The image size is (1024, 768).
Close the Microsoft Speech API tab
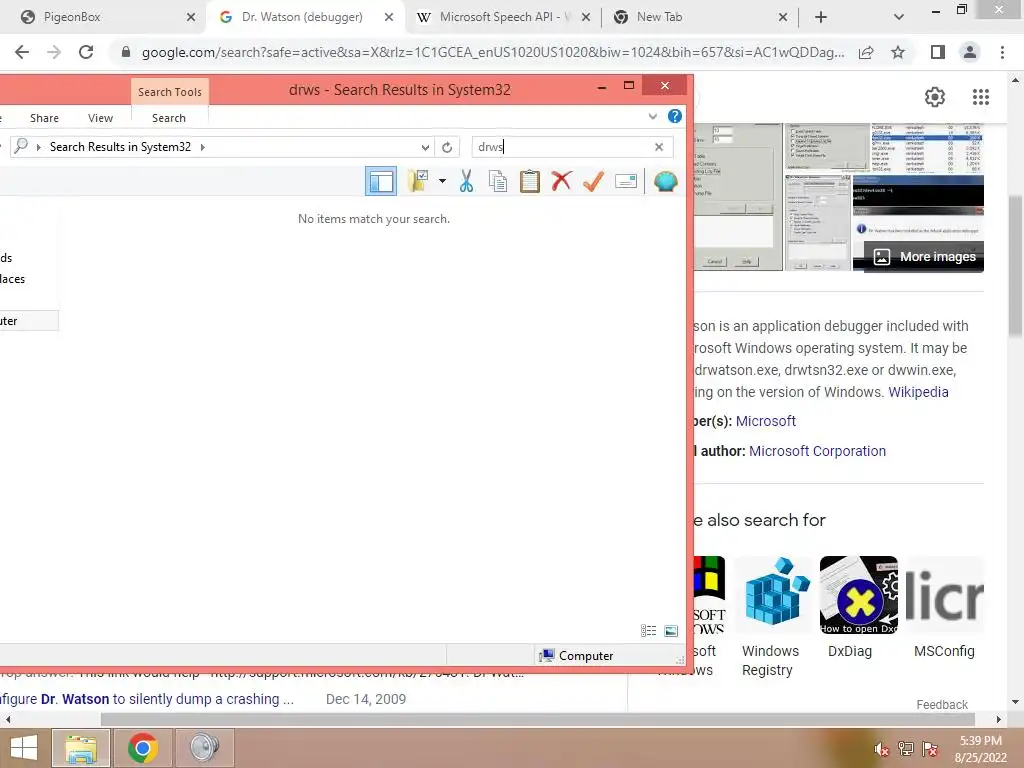click(x=586, y=18)
